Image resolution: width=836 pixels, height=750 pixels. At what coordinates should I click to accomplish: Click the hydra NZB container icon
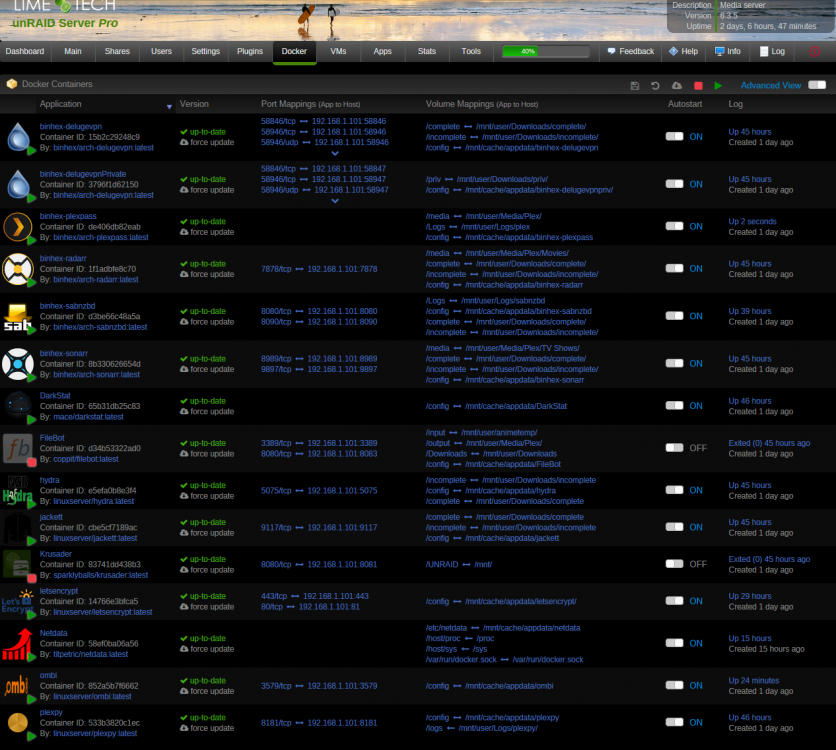pos(18,491)
